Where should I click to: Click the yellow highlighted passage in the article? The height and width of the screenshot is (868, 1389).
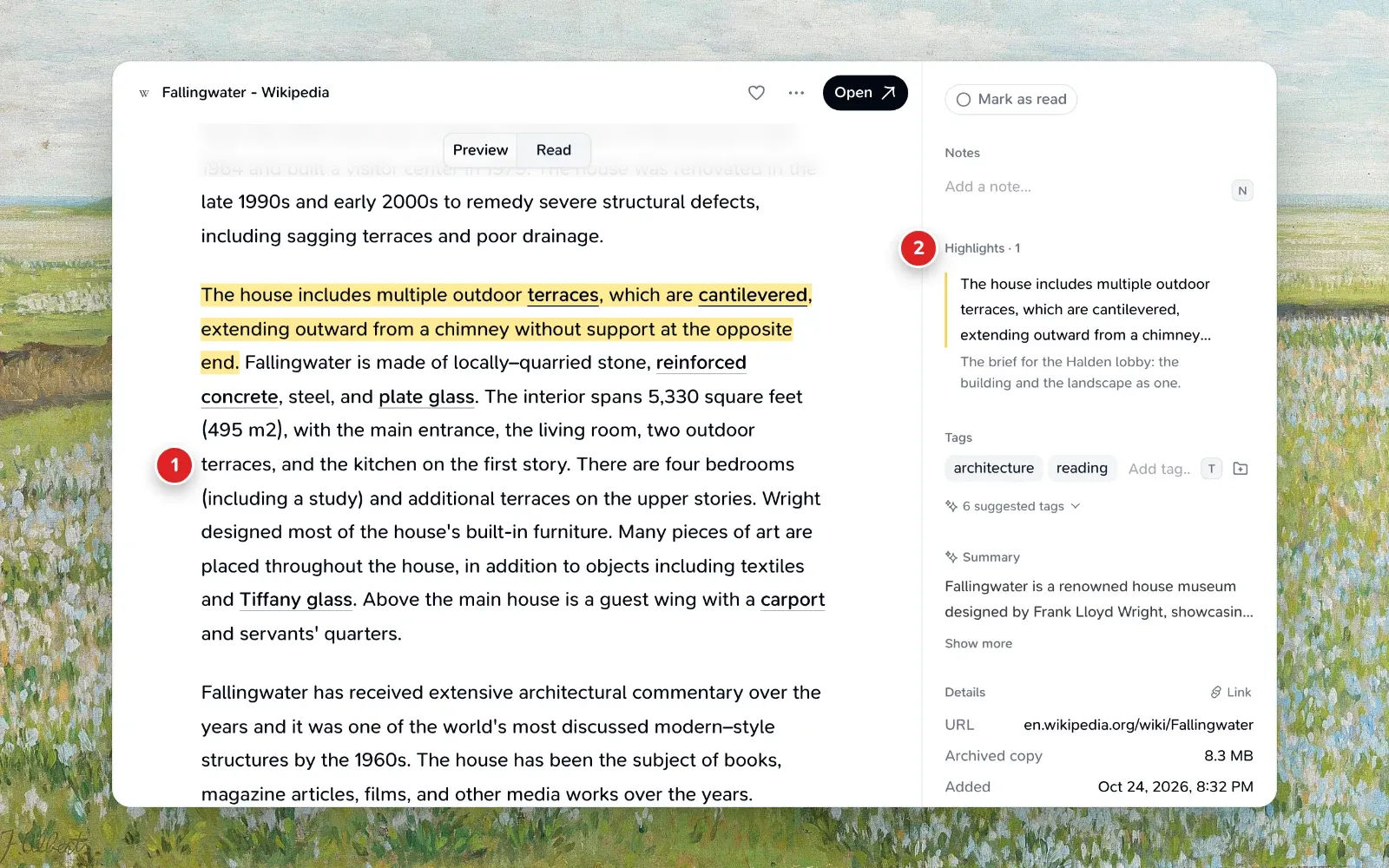(506, 329)
